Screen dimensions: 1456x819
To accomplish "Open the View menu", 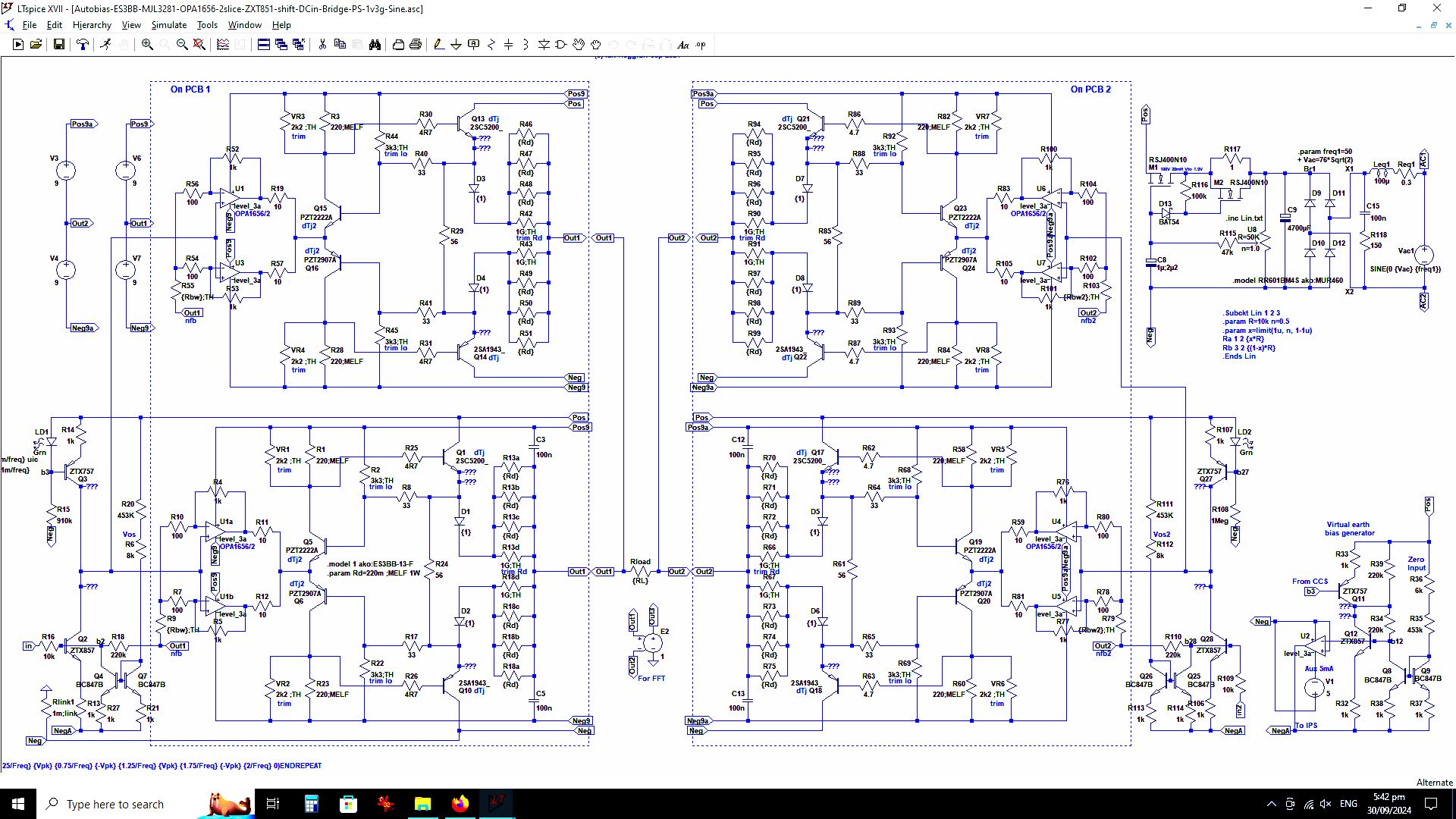I will click(x=131, y=25).
